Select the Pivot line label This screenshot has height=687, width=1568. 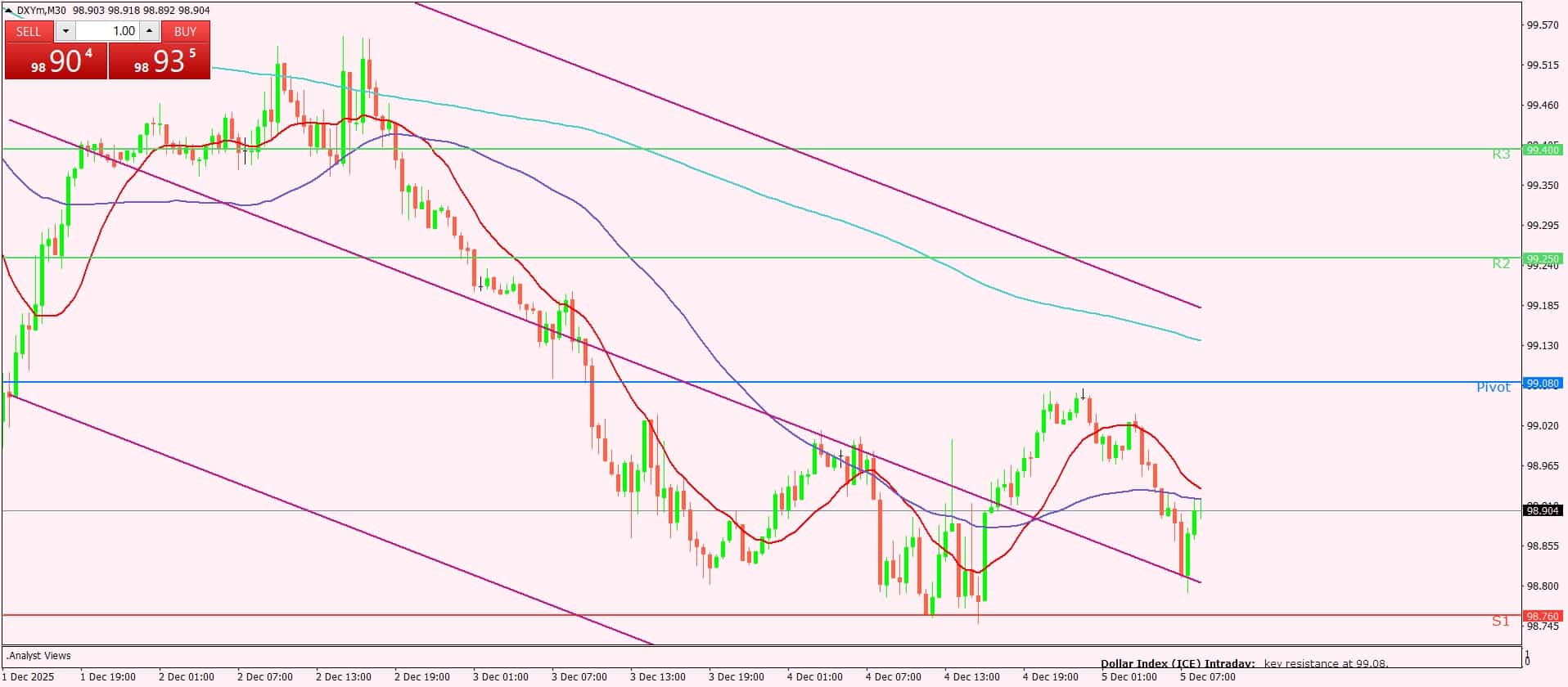pyautogui.click(x=1494, y=387)
